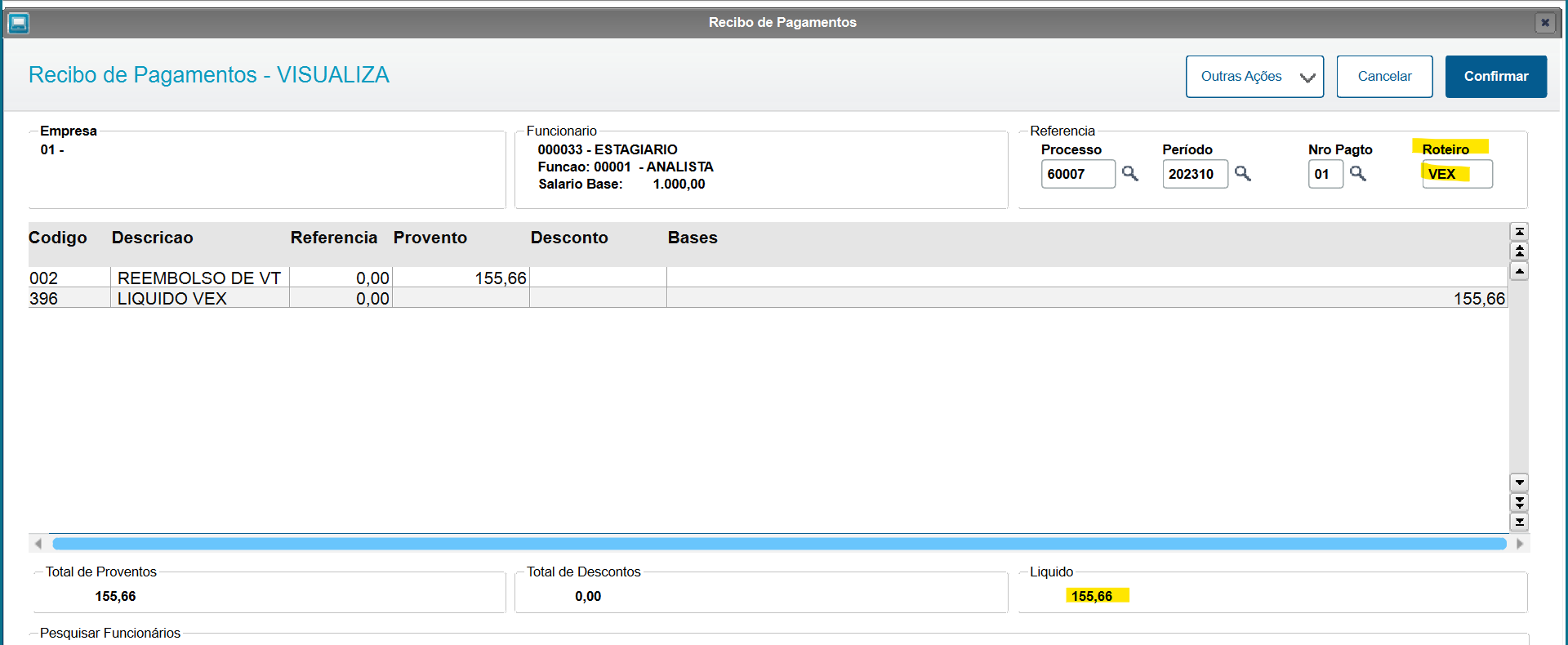
Task: Click the Total de Proventos value 155,66
Action: tap(115, 596)
